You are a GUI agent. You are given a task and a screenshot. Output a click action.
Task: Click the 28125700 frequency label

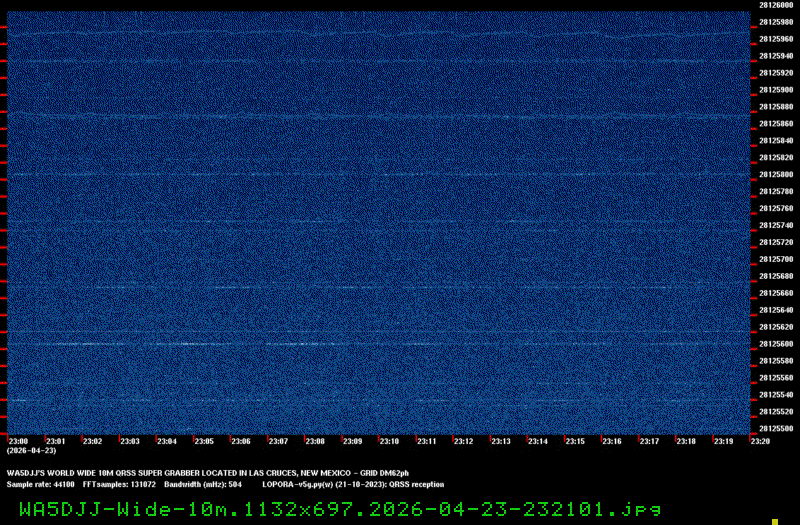(776, 259)
